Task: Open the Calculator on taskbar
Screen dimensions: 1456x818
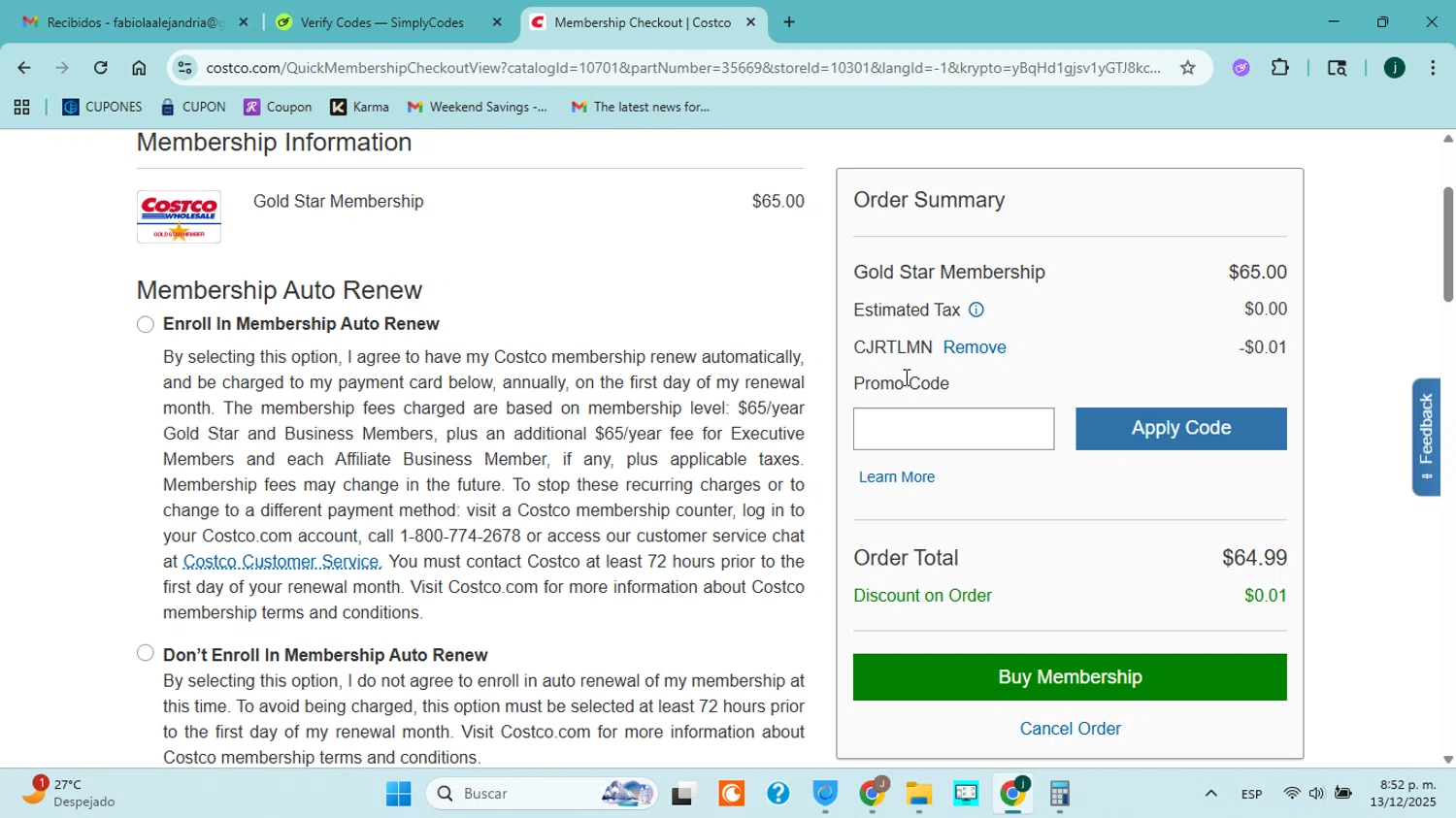Action: coord(1060,795)
